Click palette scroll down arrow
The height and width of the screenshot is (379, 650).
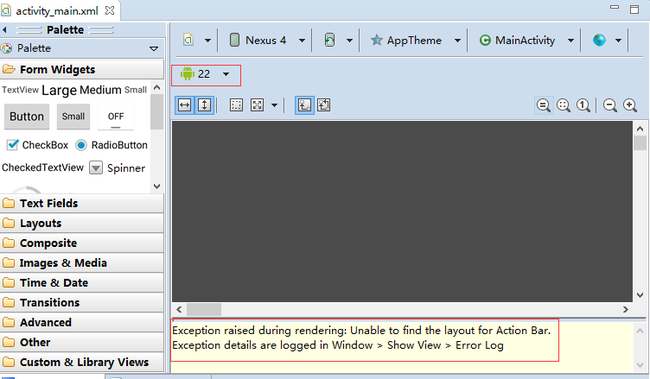pyautogui.click(x=157, y=187)
